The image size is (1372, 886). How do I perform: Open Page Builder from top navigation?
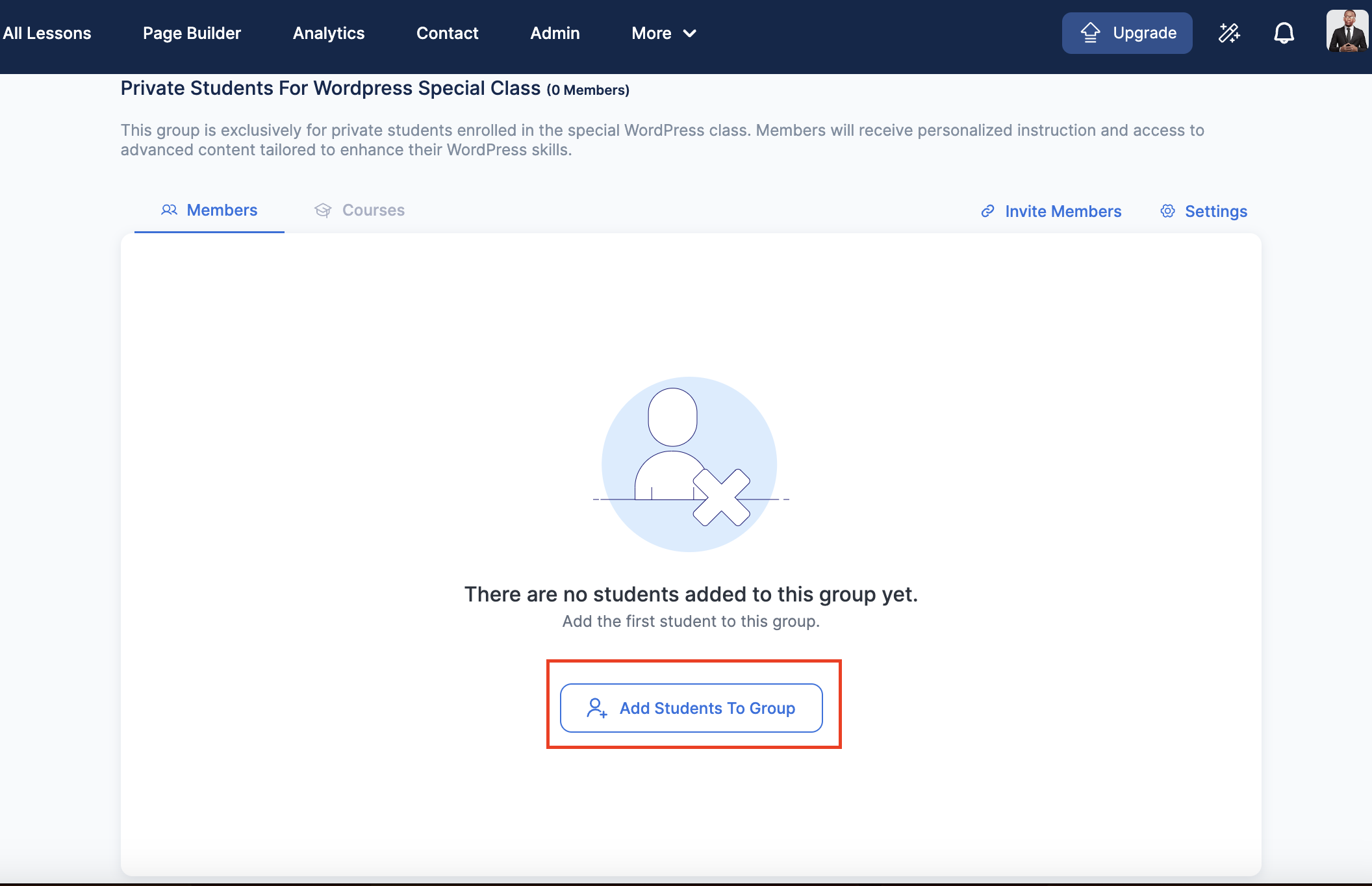point(192,33)
